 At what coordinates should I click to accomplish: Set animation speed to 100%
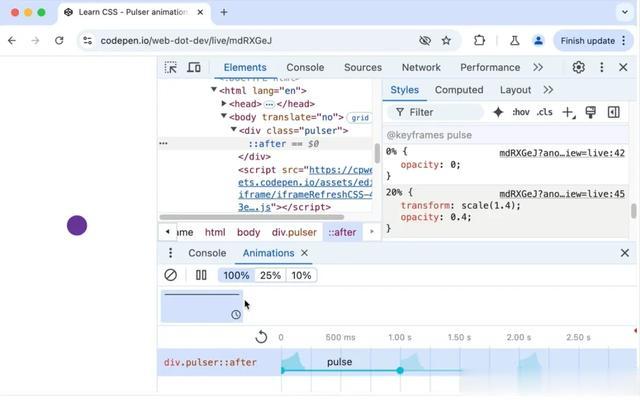pyautogui.click(x=236, y=275)
